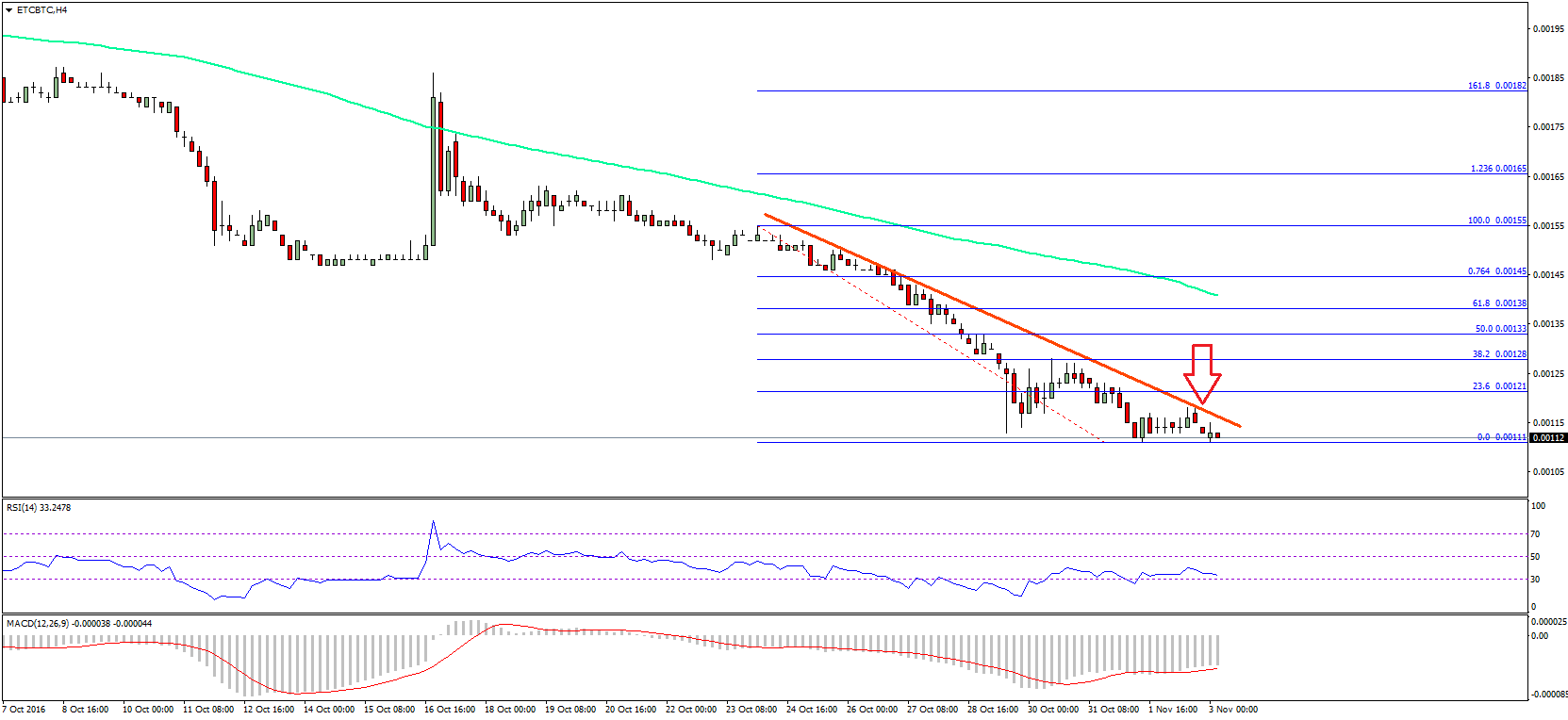This screenshot has width=1568, height=720.
Task: Click the 23.6 Fibonacci retracement label
Action: pyautogui.click(x=1498, y=386)
